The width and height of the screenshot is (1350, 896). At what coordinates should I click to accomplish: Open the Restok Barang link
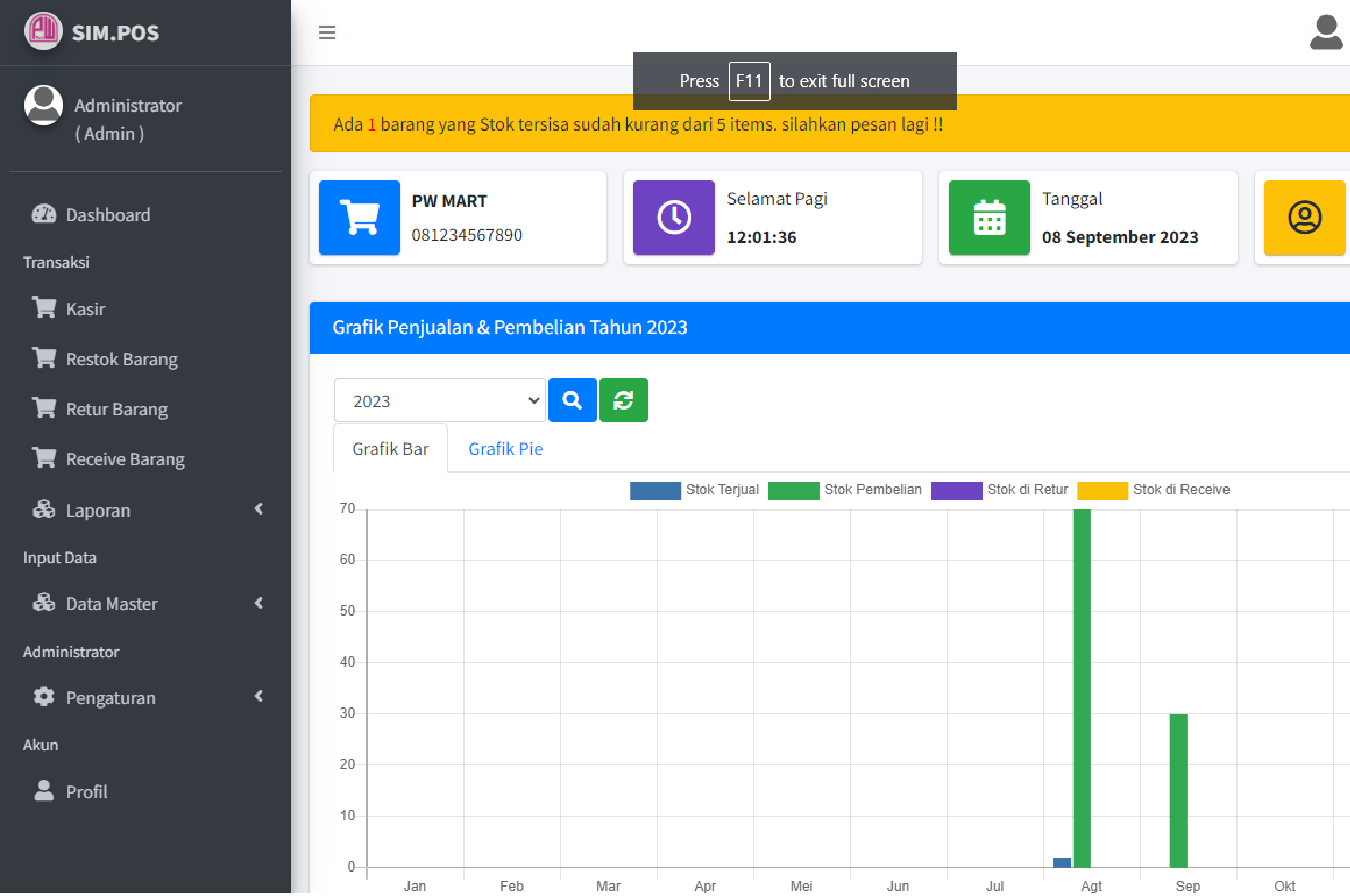tap(121, 359)
